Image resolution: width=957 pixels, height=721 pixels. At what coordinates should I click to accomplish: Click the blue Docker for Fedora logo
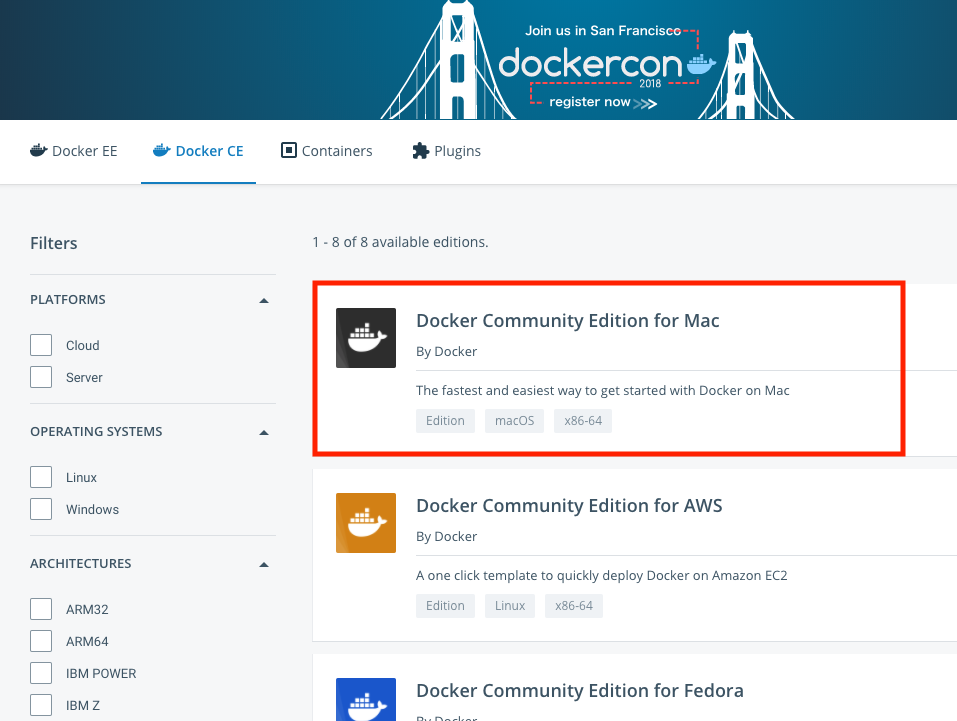(x=366, y=700)
